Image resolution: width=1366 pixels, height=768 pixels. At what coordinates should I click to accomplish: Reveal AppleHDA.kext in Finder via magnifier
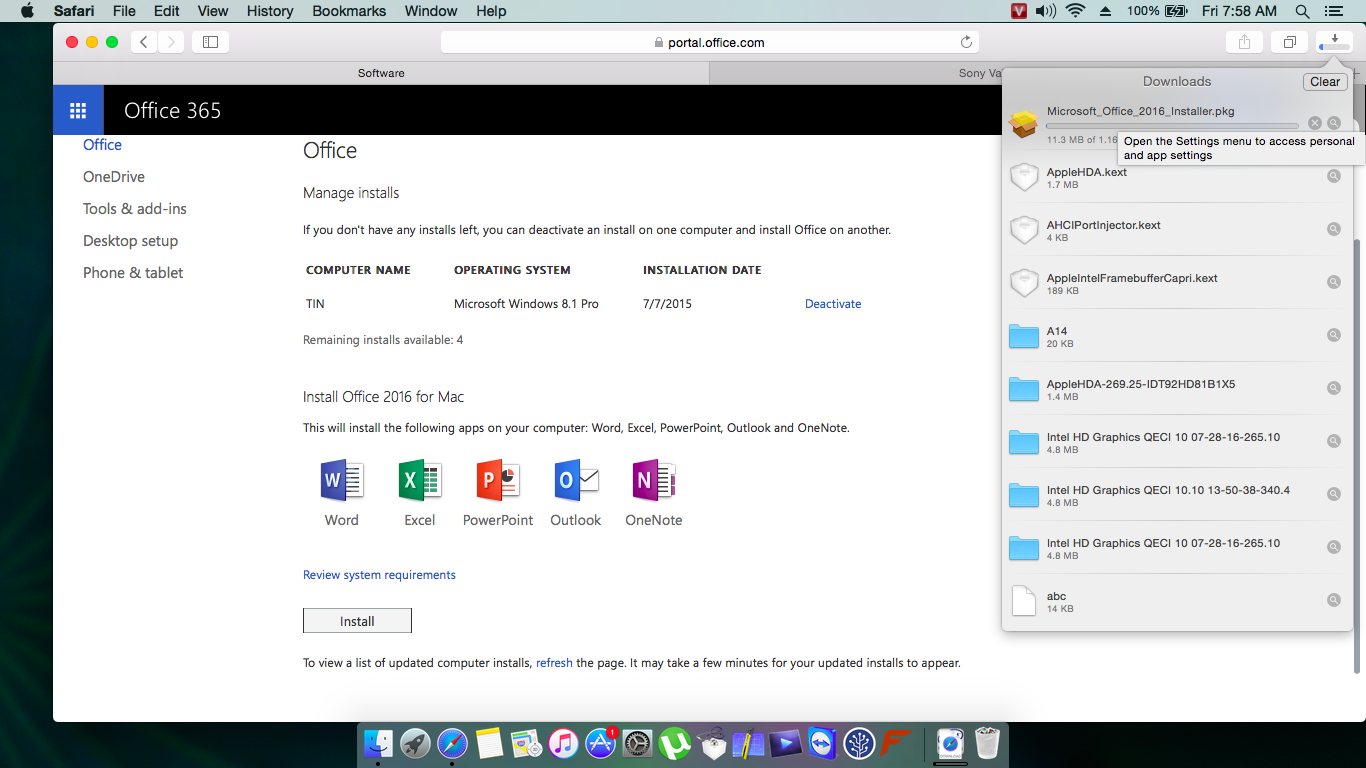coord(1333,176)
